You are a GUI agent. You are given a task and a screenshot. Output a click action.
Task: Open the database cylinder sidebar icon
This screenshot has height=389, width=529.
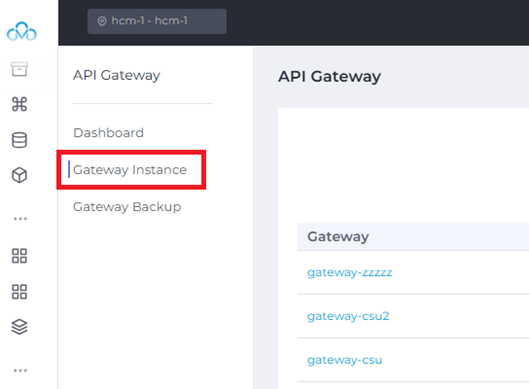[x=19, y=140]
